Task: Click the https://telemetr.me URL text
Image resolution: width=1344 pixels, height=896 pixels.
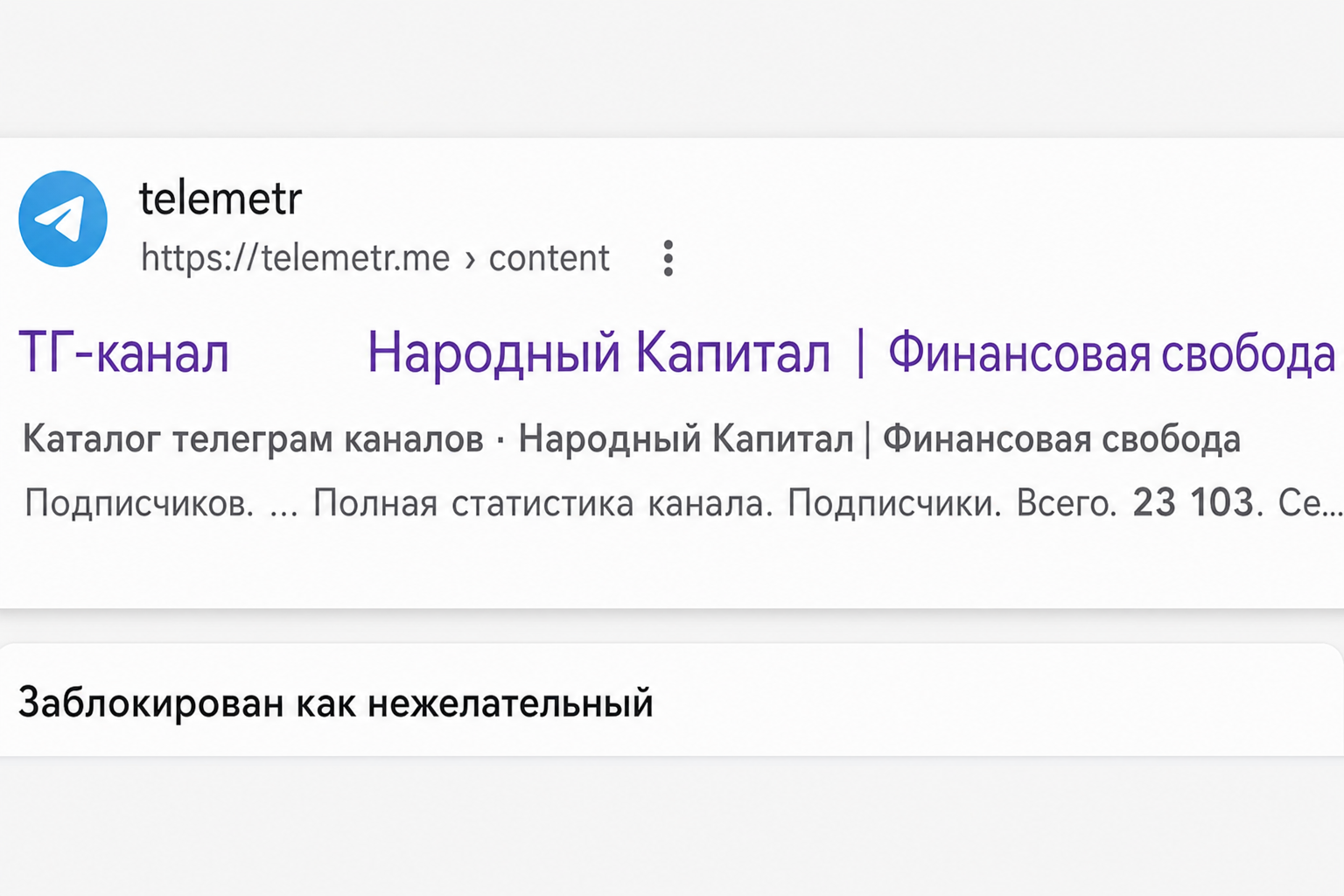Action: point(295,258)
